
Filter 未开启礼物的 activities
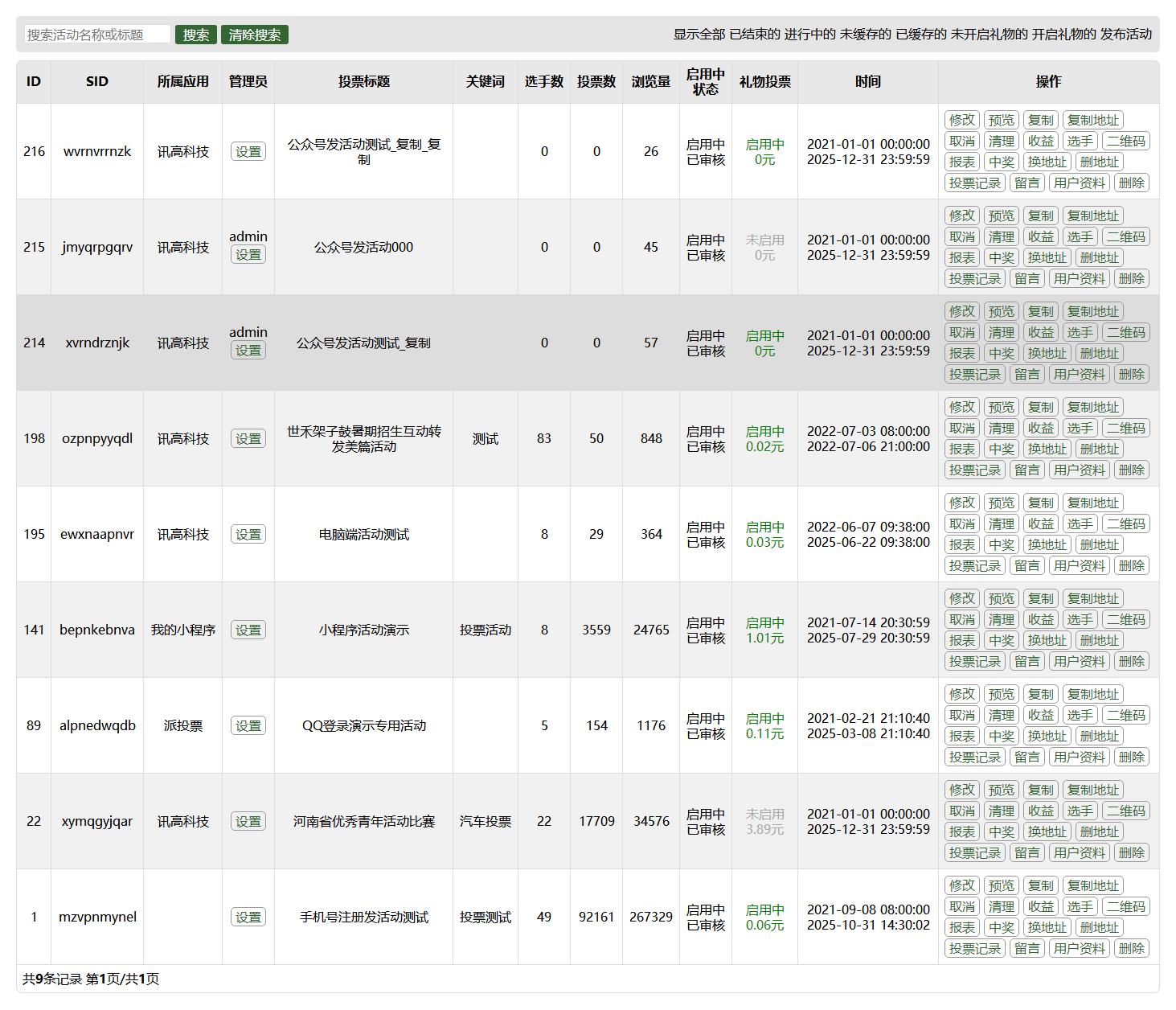[x=990, y=34]
